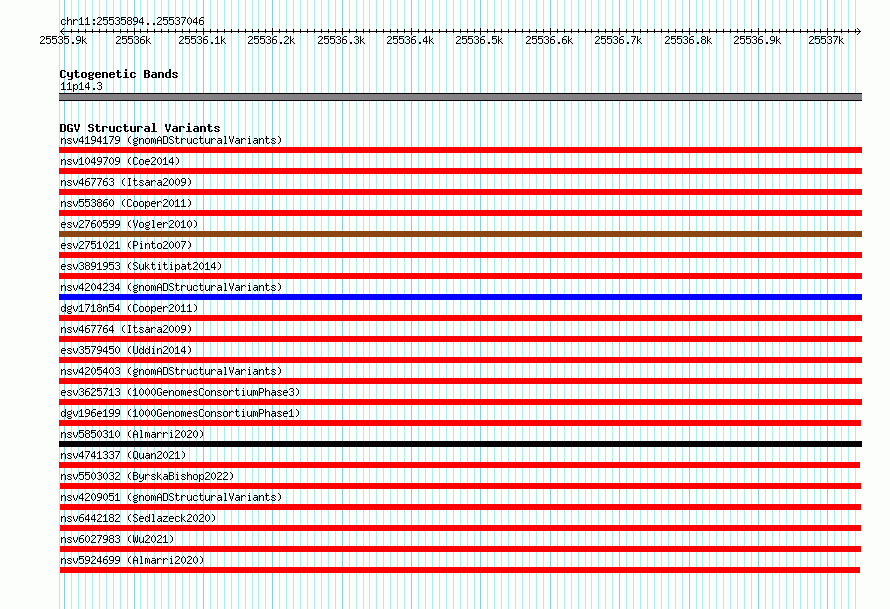Click the nsv4194179 gnomADStructuralVariants label
Screen dimensions: 890x609
coord(171,140)
